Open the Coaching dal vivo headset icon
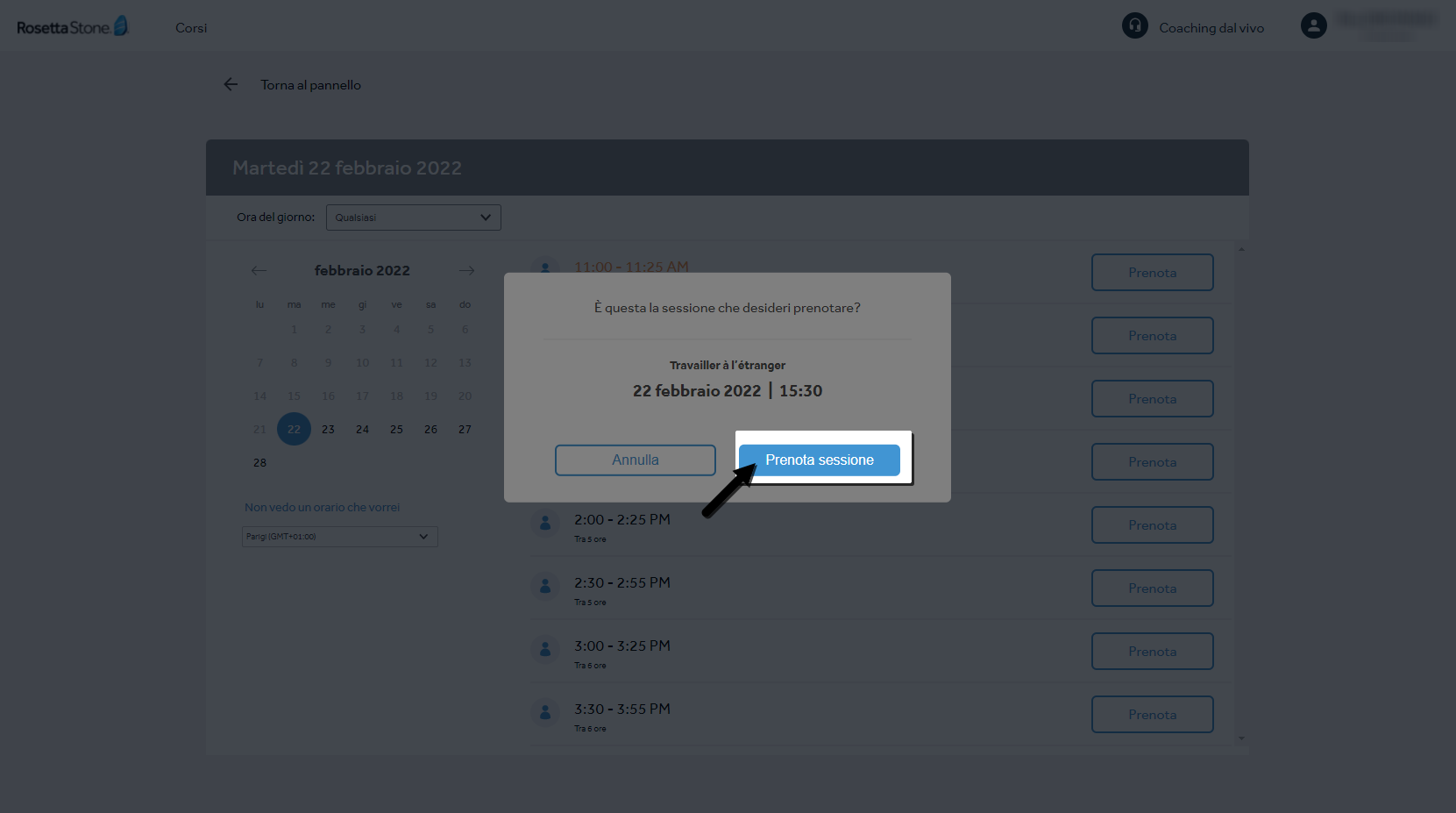Image resolution: width=1456 pixels, height=813 pixels. point(1135,25)
